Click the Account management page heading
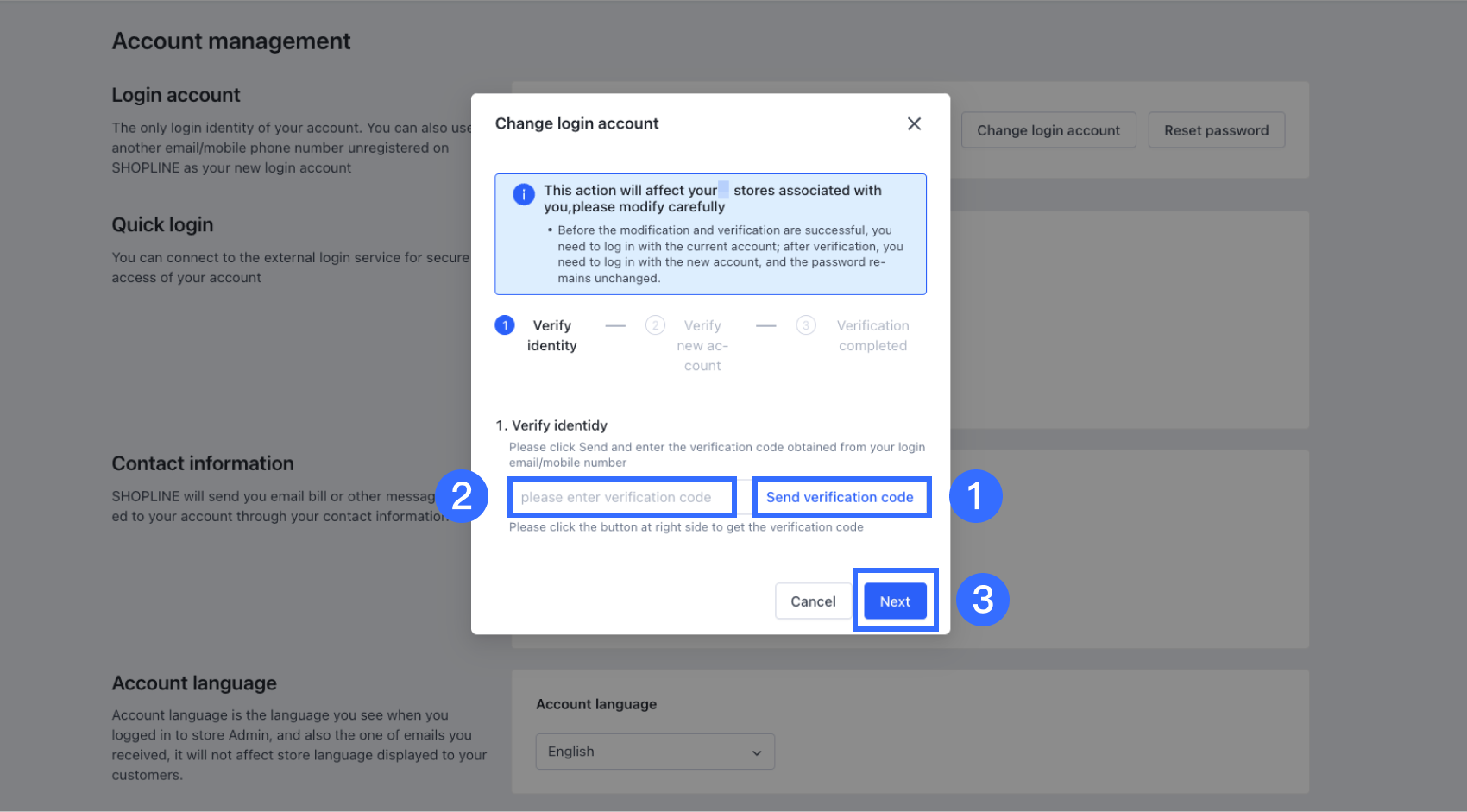Viewport: 1467px width, 812px height. tap(231, 41)
